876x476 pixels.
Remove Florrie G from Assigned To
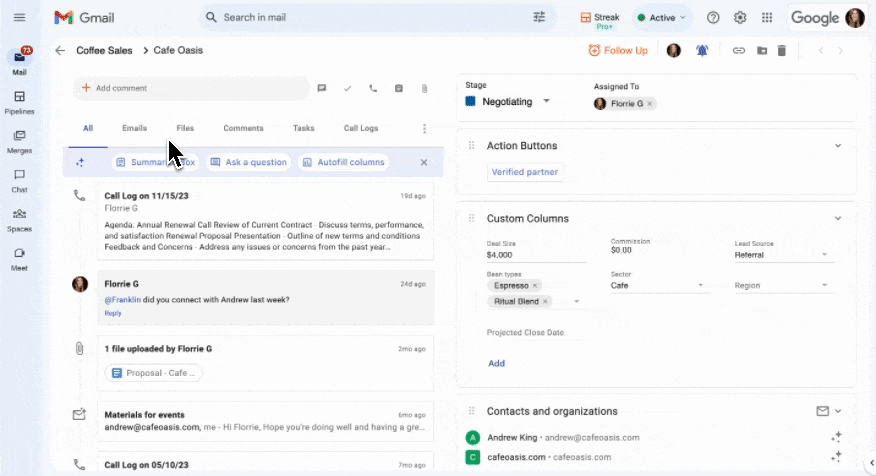click(x=650, y=103)
